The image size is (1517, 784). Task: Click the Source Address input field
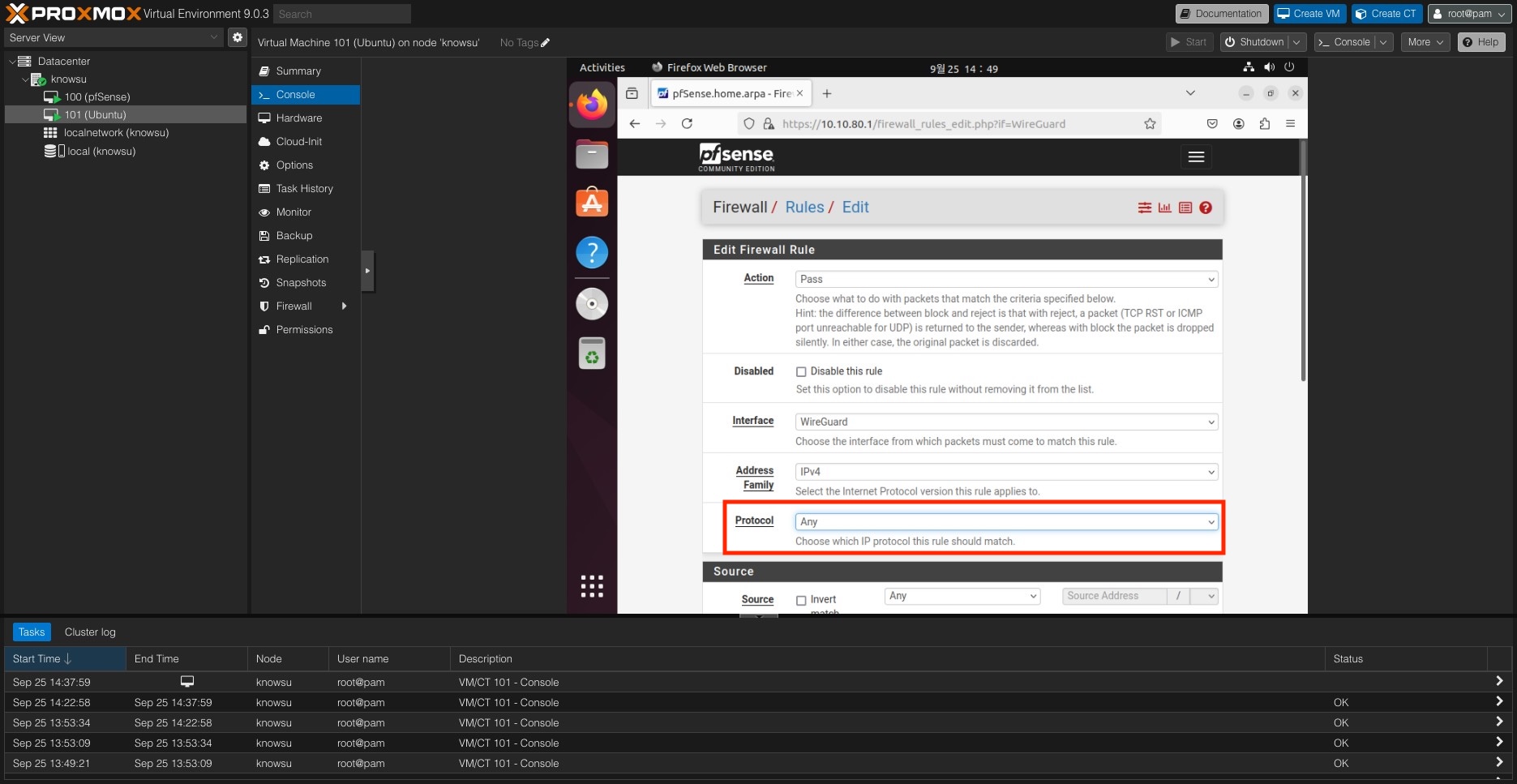point(1115,596)
